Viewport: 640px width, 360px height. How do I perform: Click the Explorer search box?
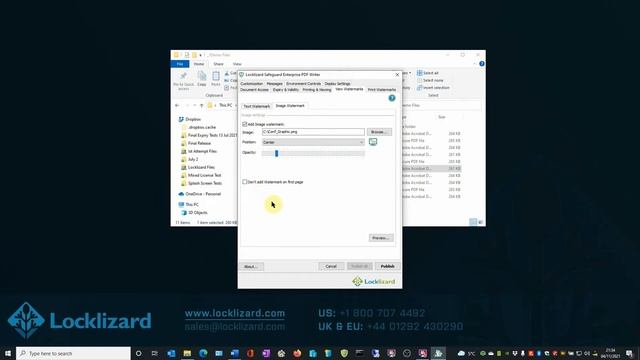tap(441, 105)
